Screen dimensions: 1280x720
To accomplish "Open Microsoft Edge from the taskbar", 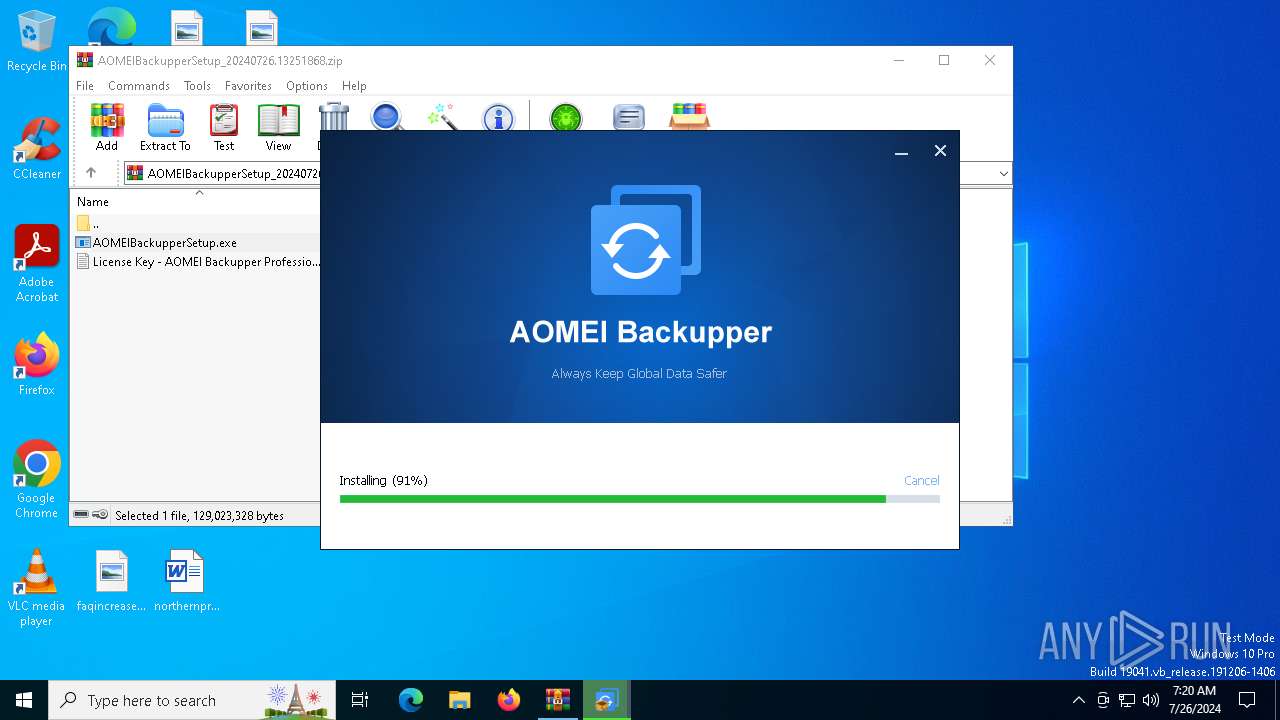I will coord(411,700).
